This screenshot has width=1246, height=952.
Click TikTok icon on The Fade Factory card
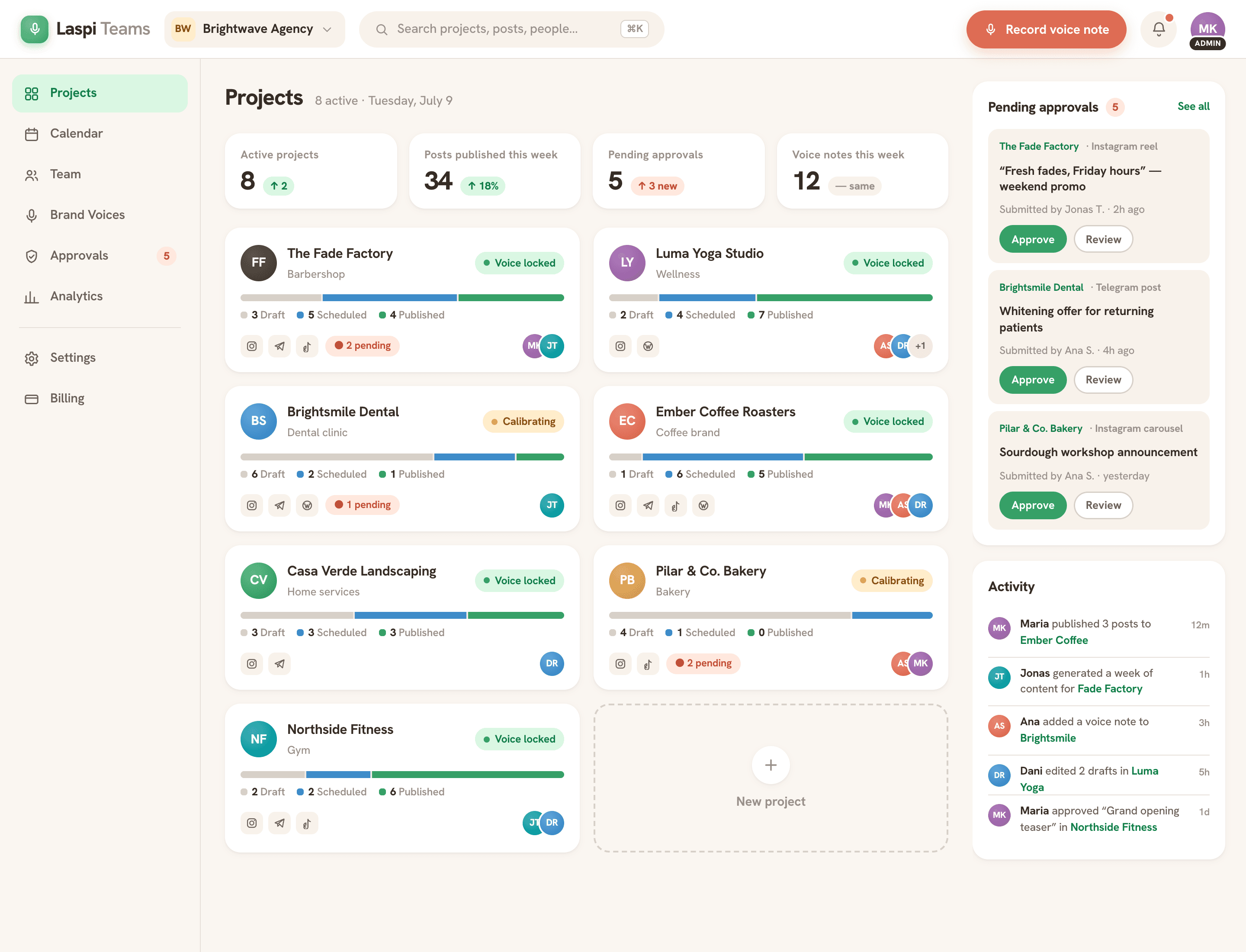307,346
